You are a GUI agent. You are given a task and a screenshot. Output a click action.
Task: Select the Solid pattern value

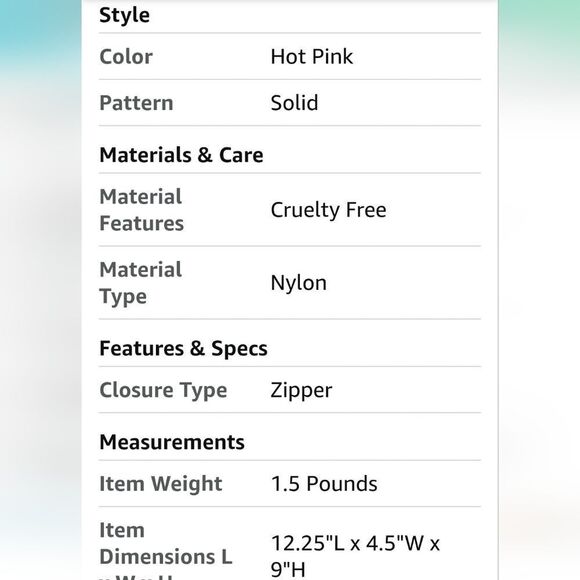(x=294, y=103)
